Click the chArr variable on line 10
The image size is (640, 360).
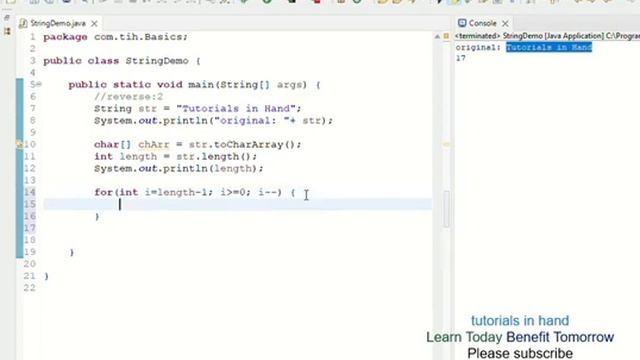153,144
